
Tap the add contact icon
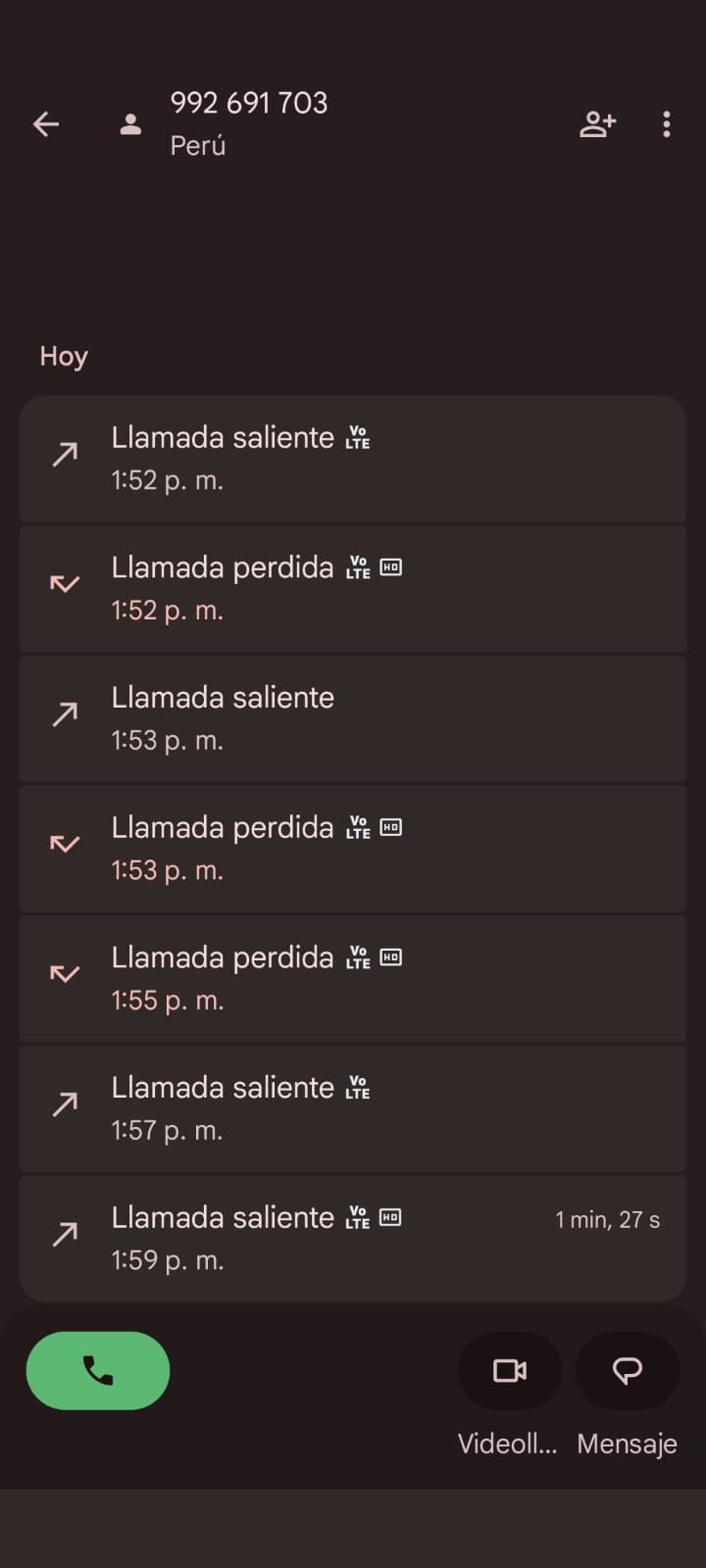pyautogui.click(x=597, y=124)
